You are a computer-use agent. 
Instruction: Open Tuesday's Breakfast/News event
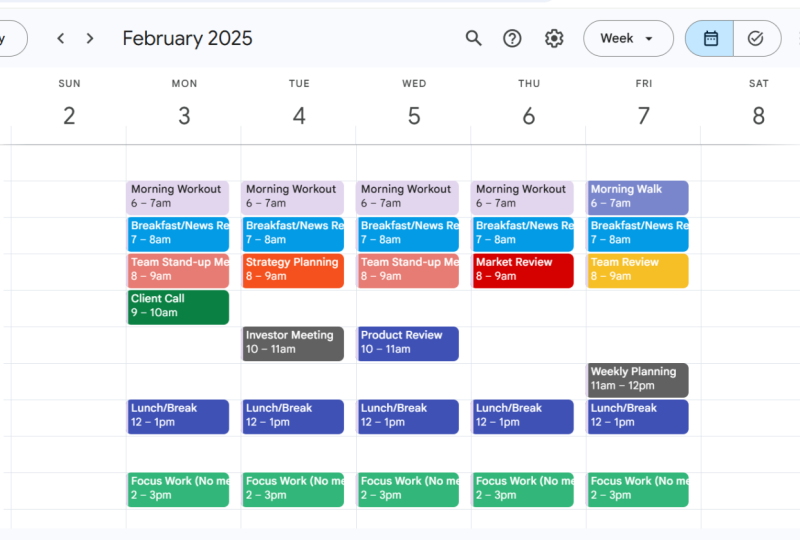tap(293, 234)
